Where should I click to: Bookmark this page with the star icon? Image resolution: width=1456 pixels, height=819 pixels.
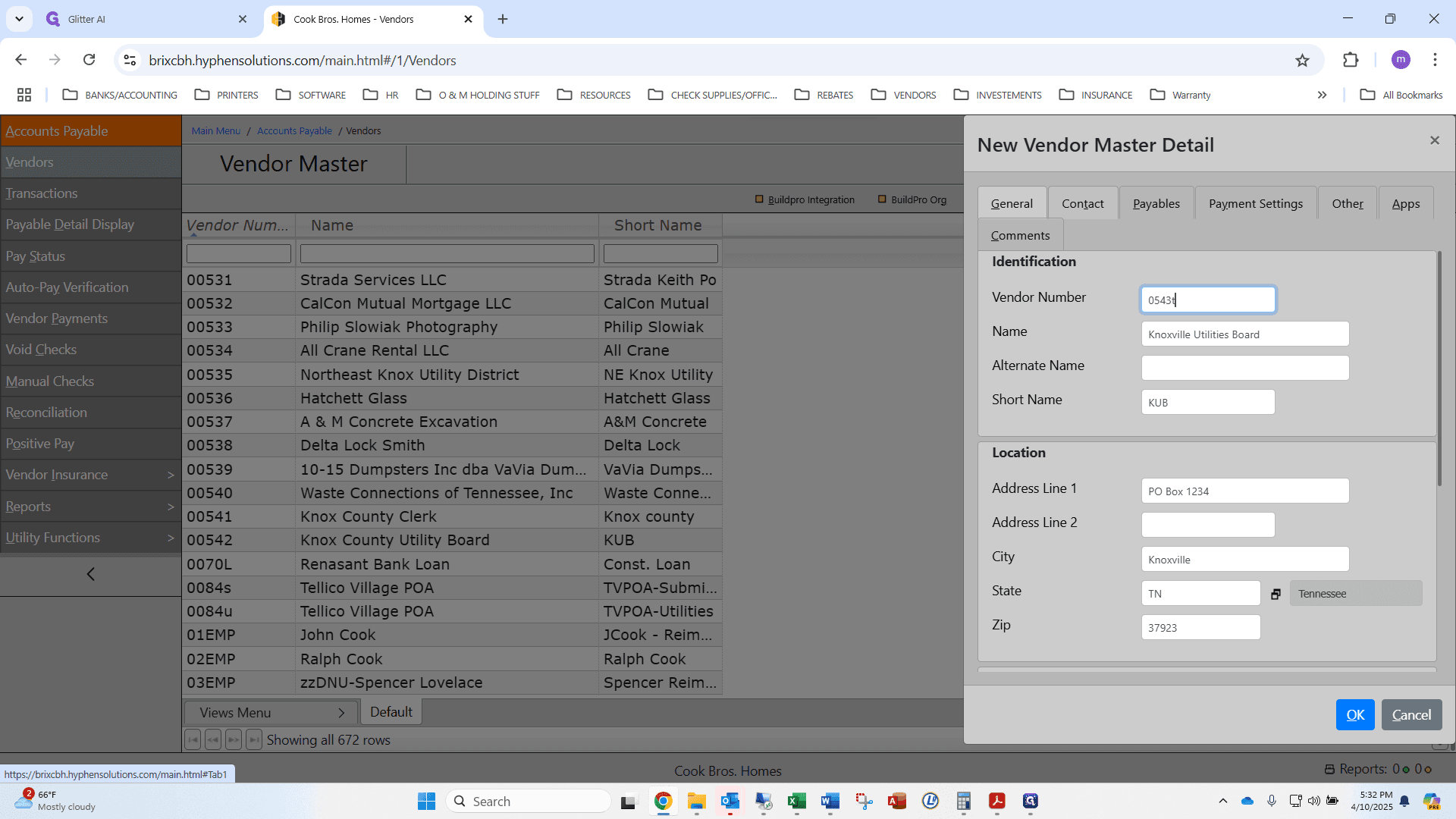(1302, 61)
